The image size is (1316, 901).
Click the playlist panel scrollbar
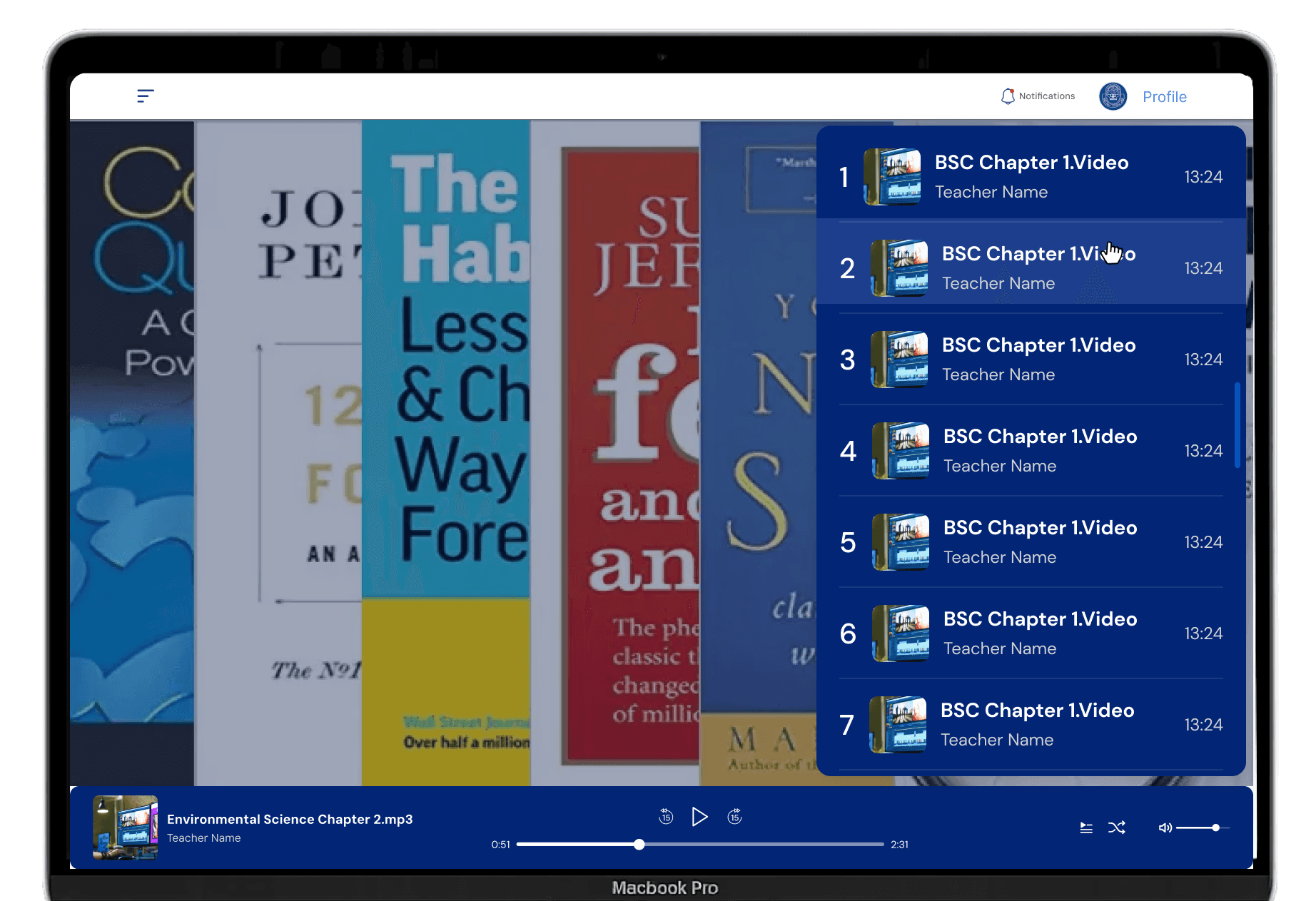click(x=1237, y=425)
